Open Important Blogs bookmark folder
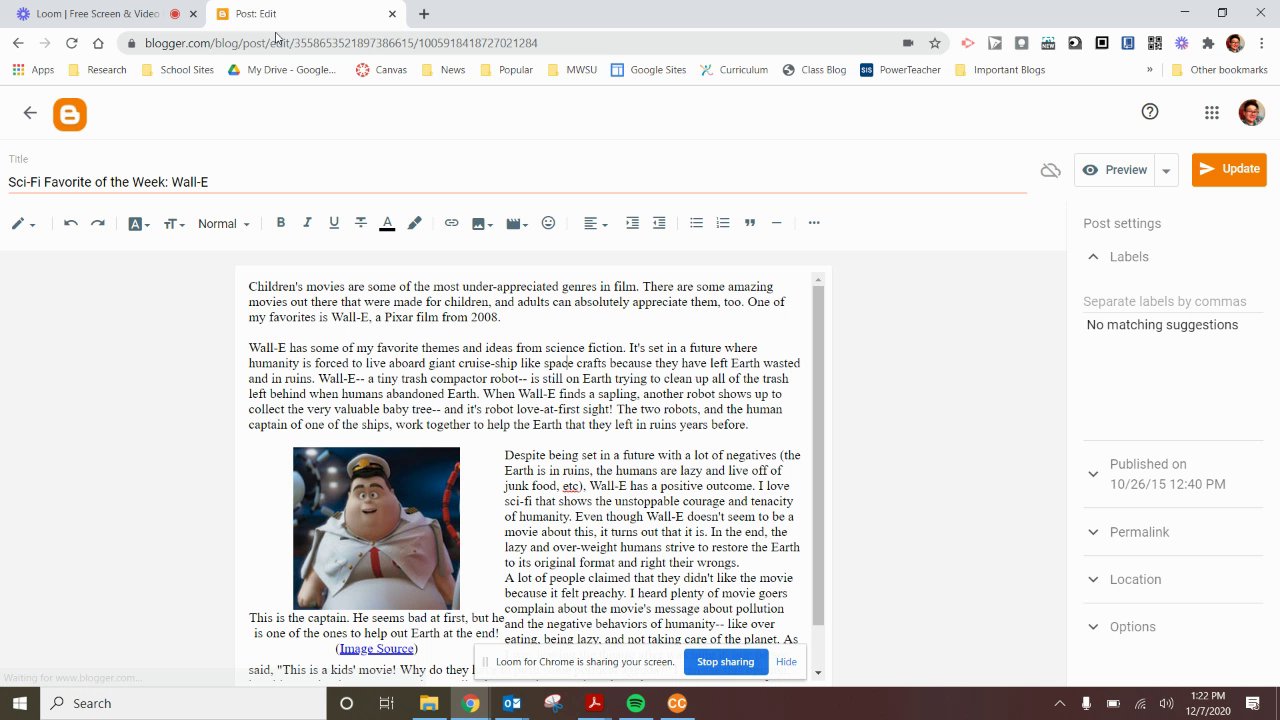1280x720 pixels. pos(1000,70)
